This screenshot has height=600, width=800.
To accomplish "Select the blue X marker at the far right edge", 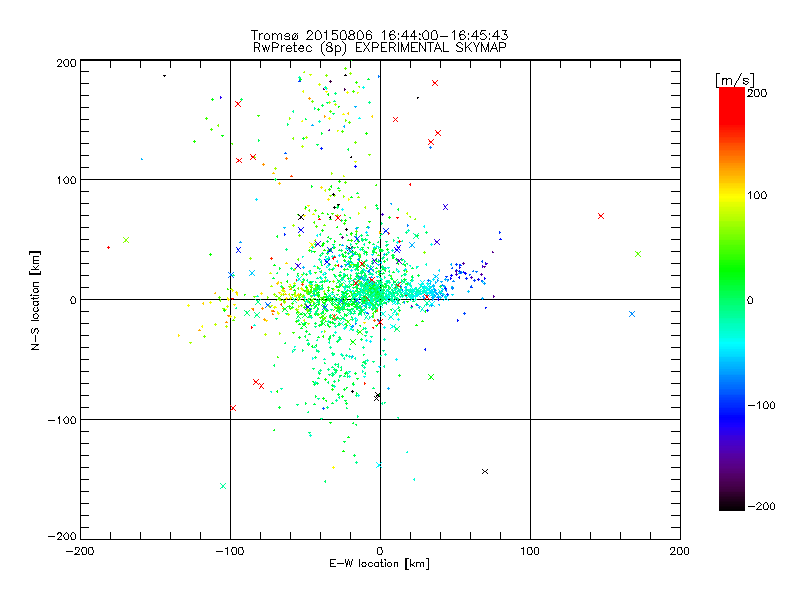I will [632, 314].
